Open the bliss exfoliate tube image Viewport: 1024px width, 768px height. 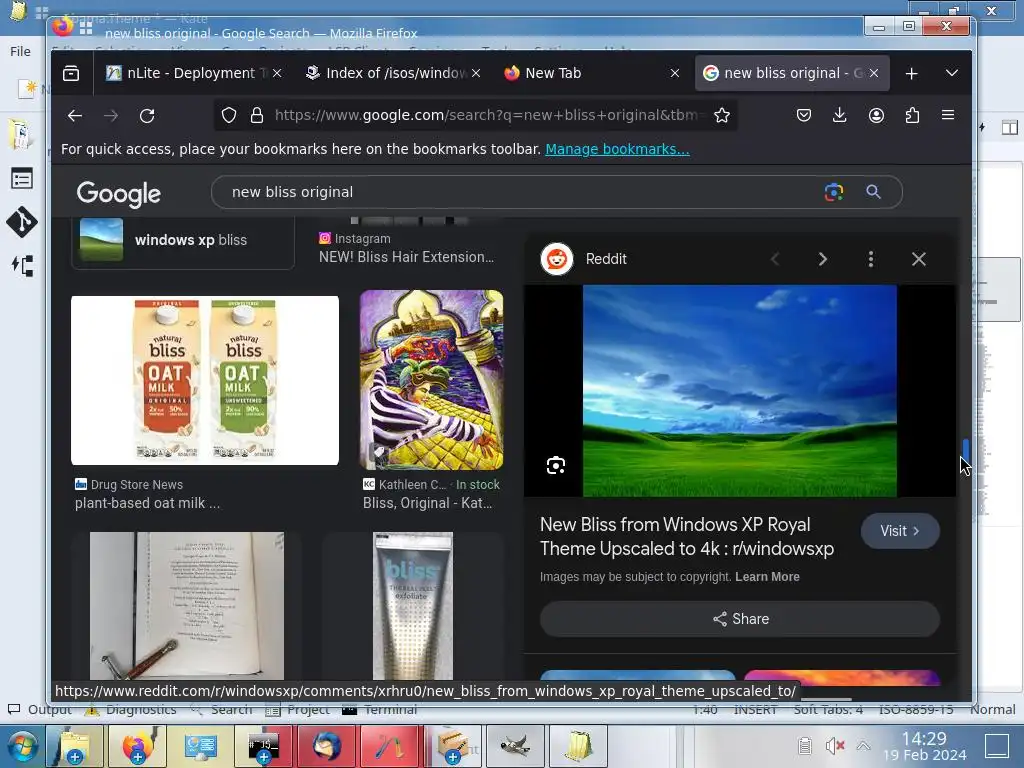[x=413, y=606]
